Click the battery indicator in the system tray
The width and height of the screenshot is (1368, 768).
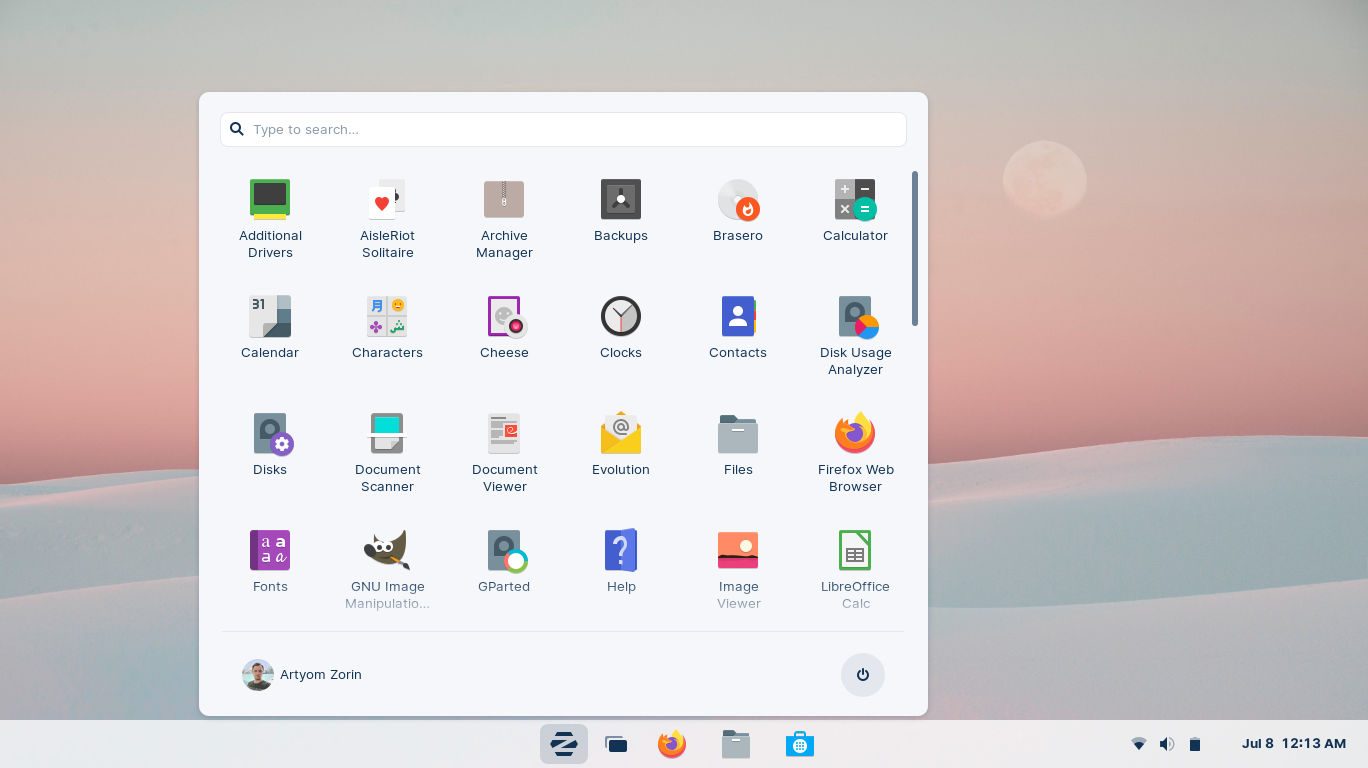1194,744
